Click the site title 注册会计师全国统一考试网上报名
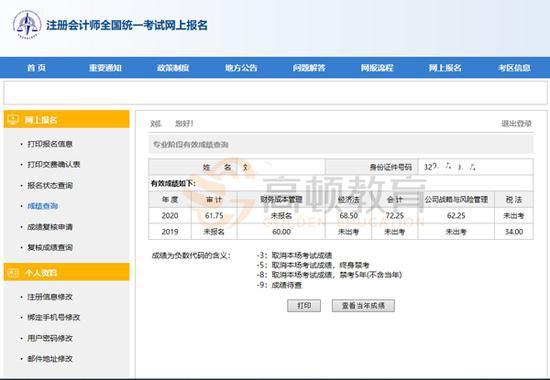The image size is (550, 380). (127, 25)
